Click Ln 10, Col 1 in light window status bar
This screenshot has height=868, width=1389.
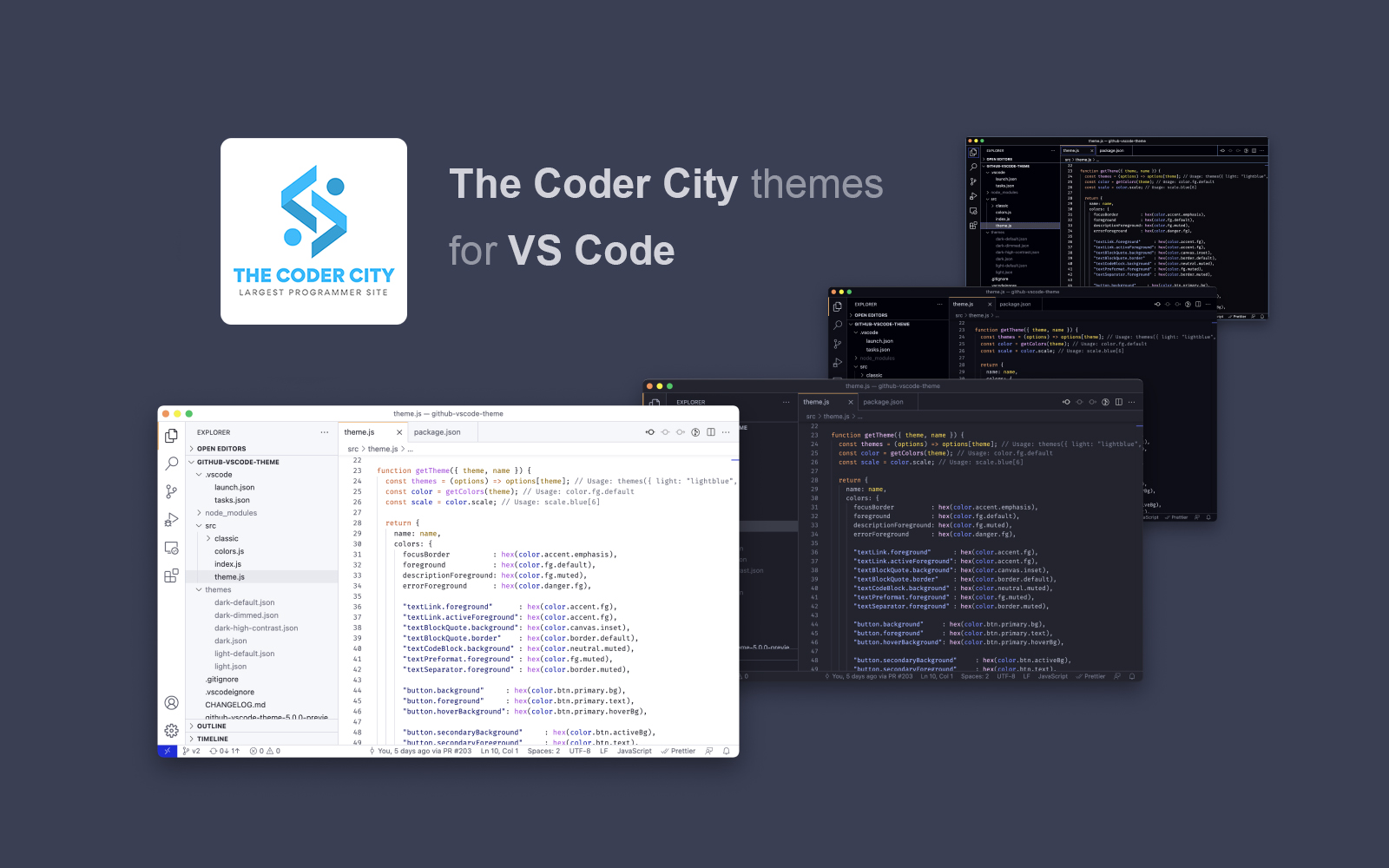499,752
